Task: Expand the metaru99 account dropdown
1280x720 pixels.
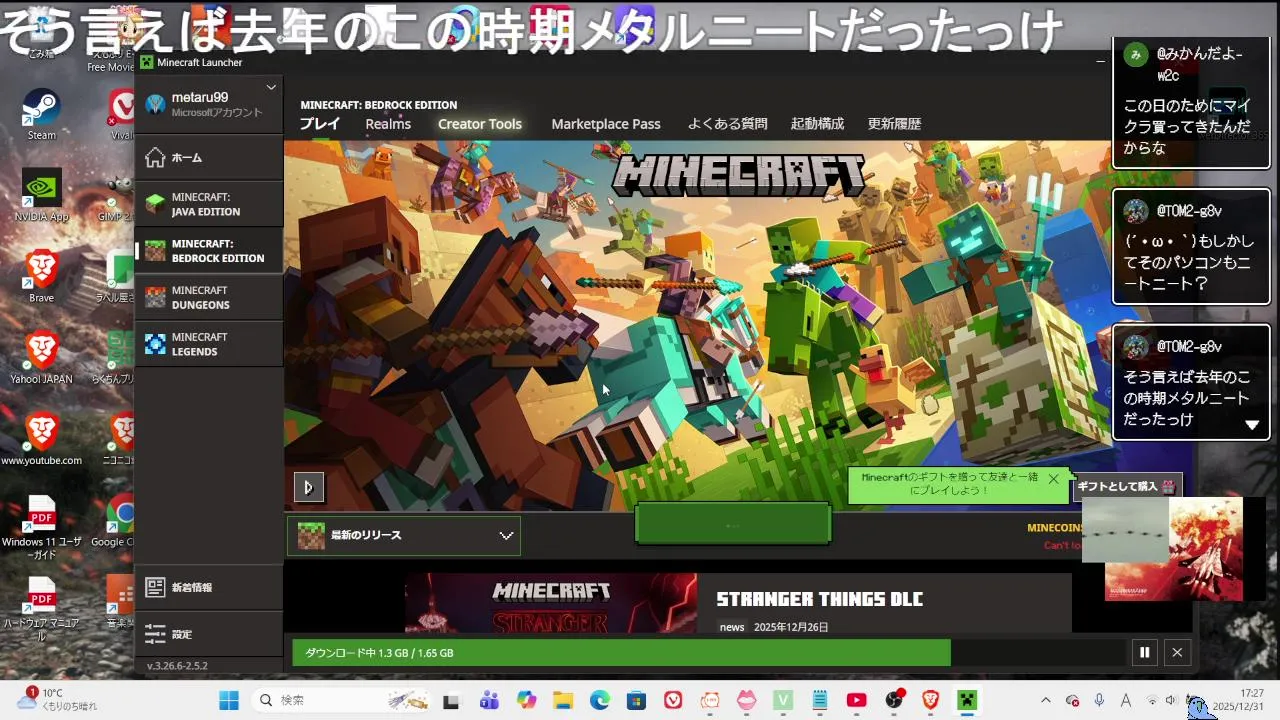Action: (x=270, y=88)
